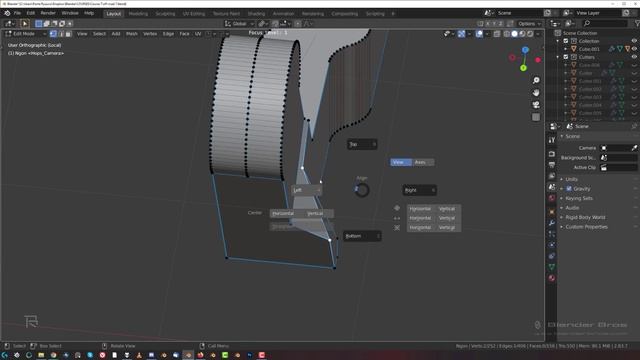Viewport: 640px width, 360px height.
Task: Click the blue Z axis gizmo ball
Action: click(525, 50)
